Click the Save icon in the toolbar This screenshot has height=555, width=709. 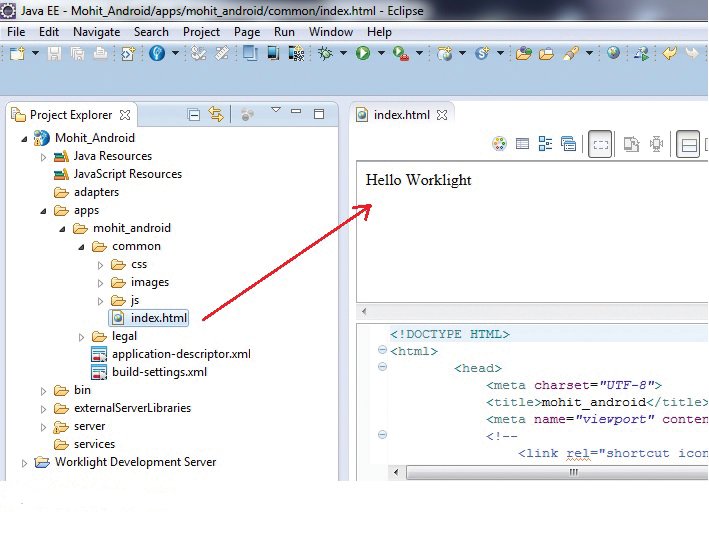coord(54,54)
